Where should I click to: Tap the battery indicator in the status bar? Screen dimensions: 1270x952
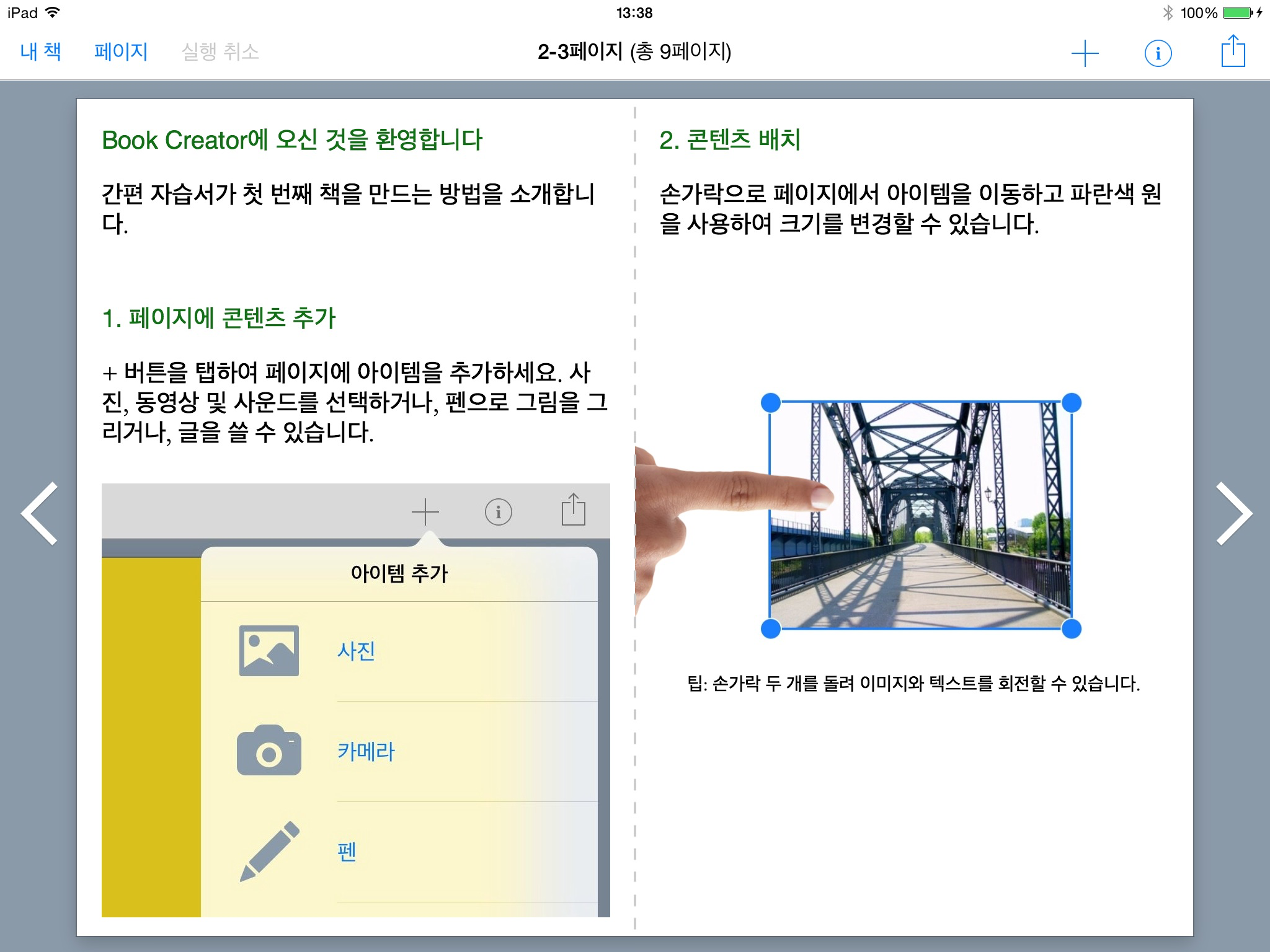point(1238,12)
